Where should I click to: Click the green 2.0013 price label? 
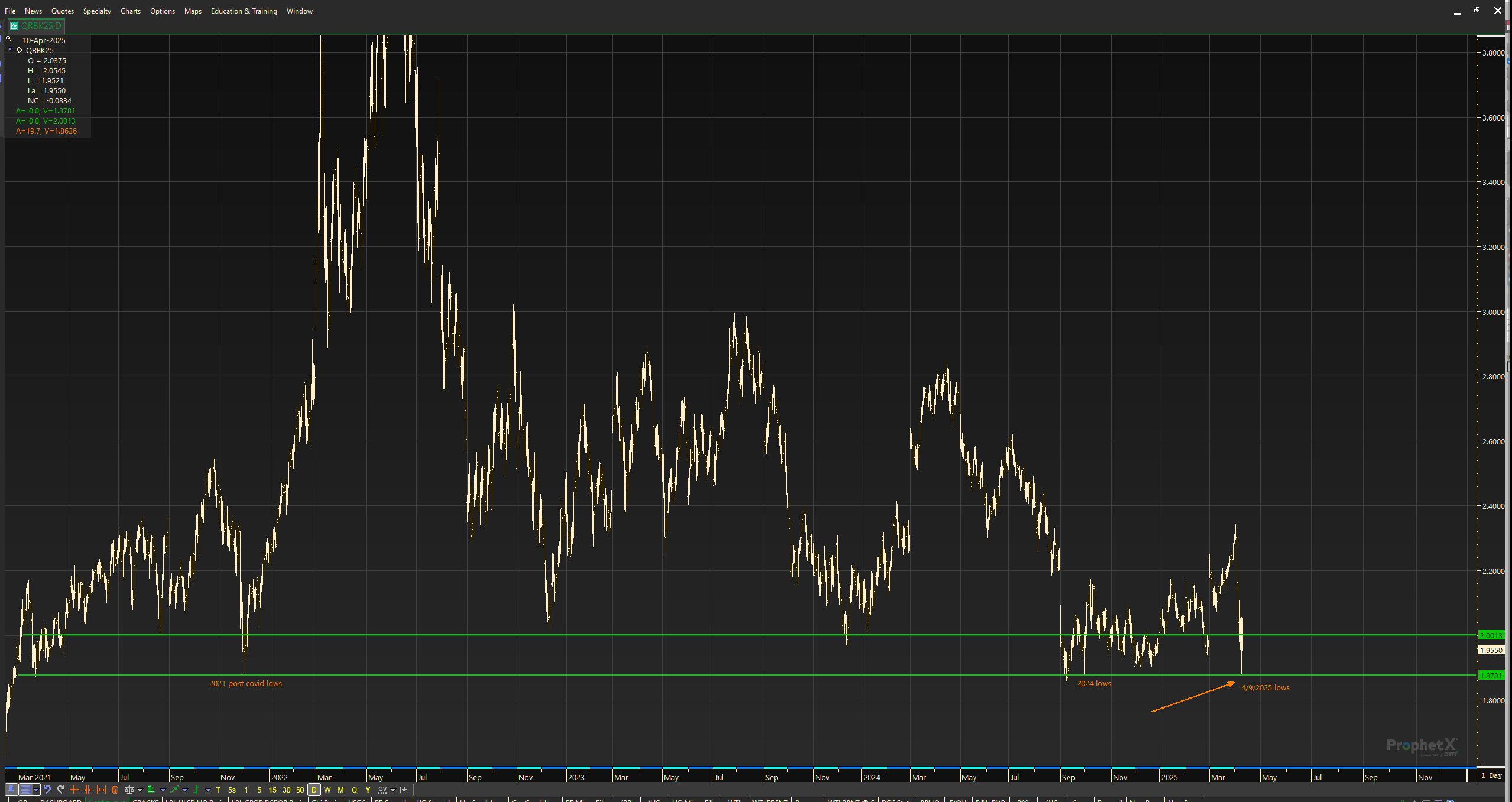click(1490, 635)
